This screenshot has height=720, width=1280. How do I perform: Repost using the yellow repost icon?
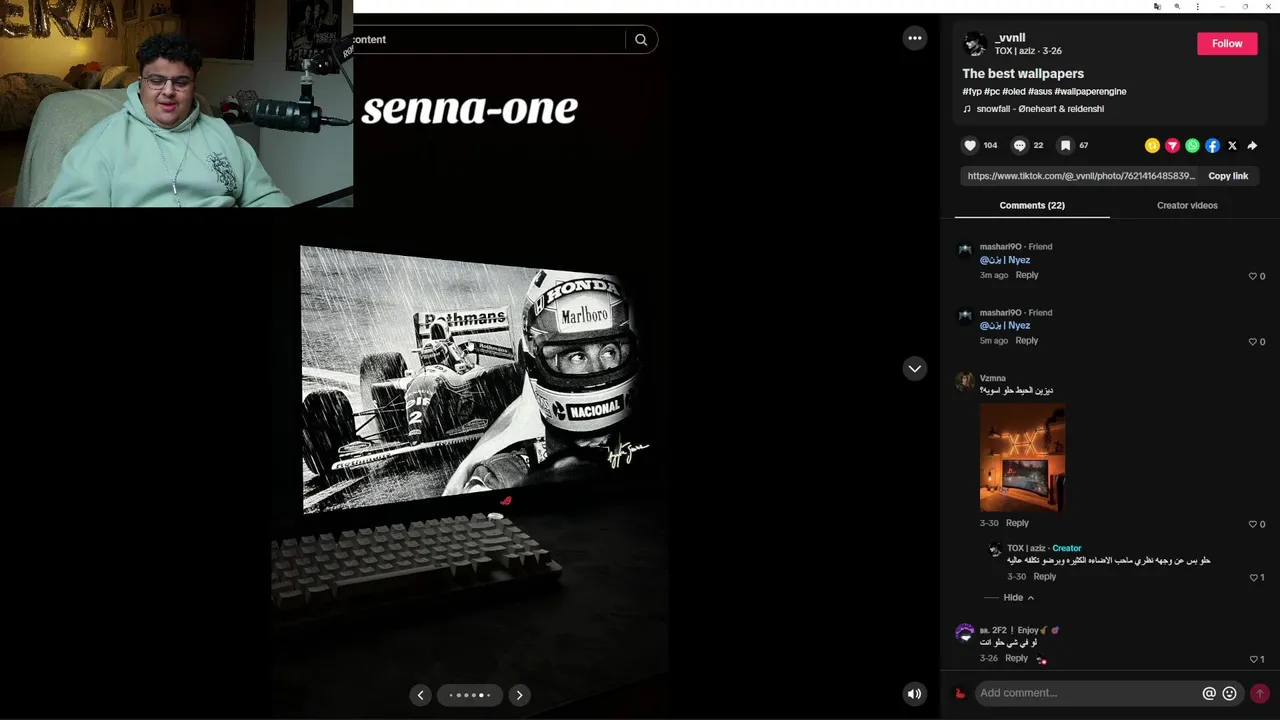[x=1152, y=145]
